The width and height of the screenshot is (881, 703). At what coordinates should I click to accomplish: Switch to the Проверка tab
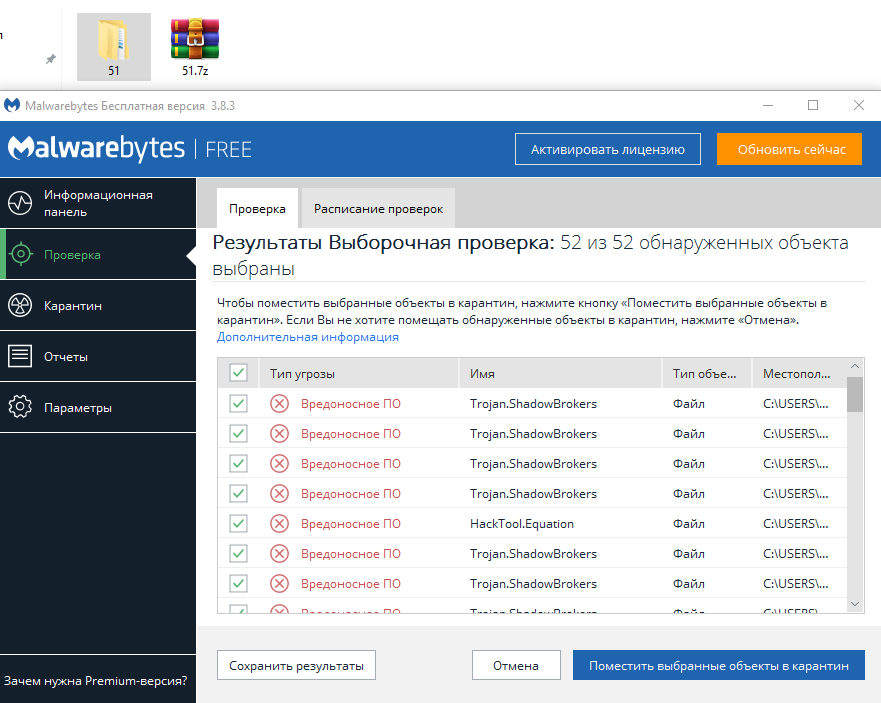coord(257,208)
